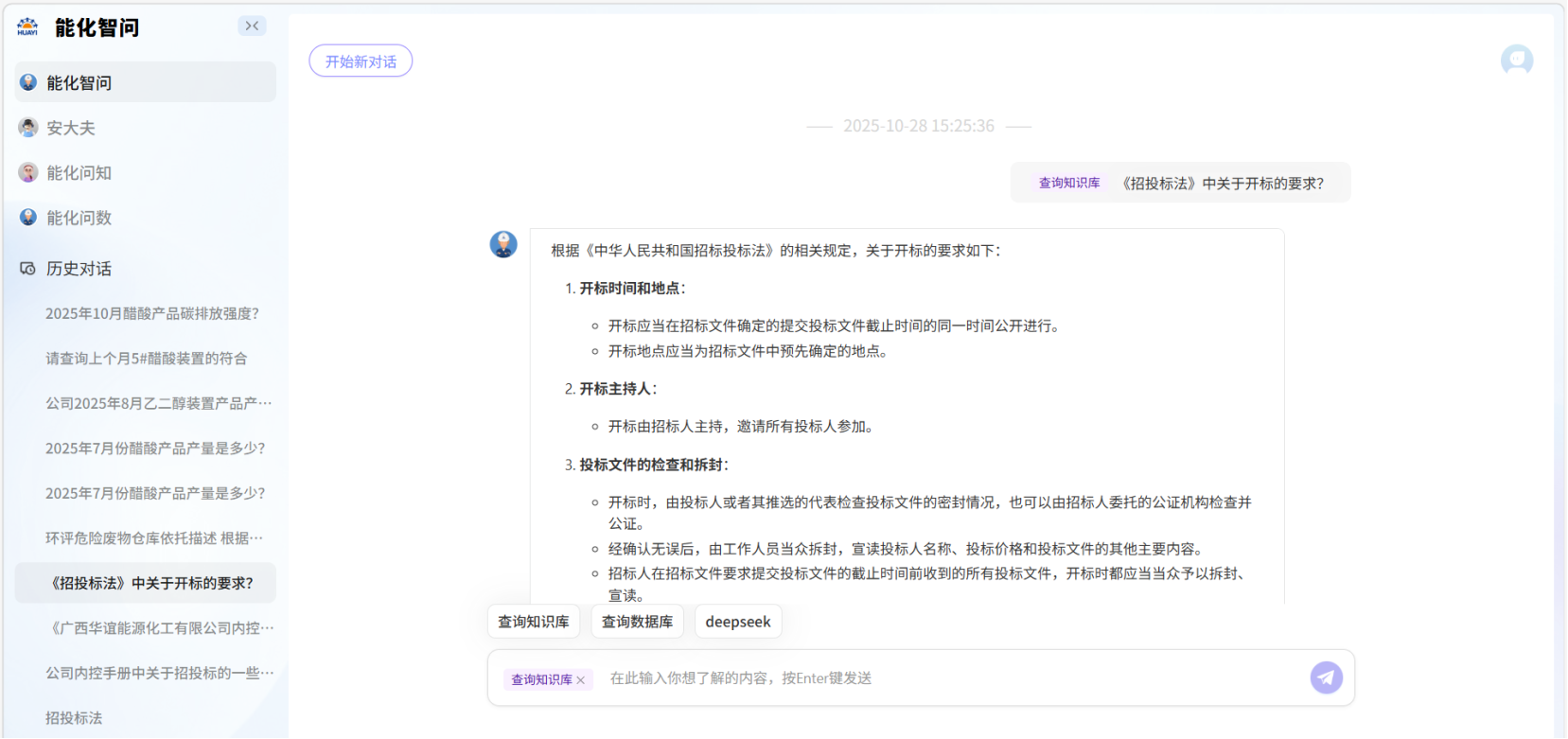Collapse the sidebar with the toggle icon
This screenshot has height=739, width=1568.
pos(252,26)
